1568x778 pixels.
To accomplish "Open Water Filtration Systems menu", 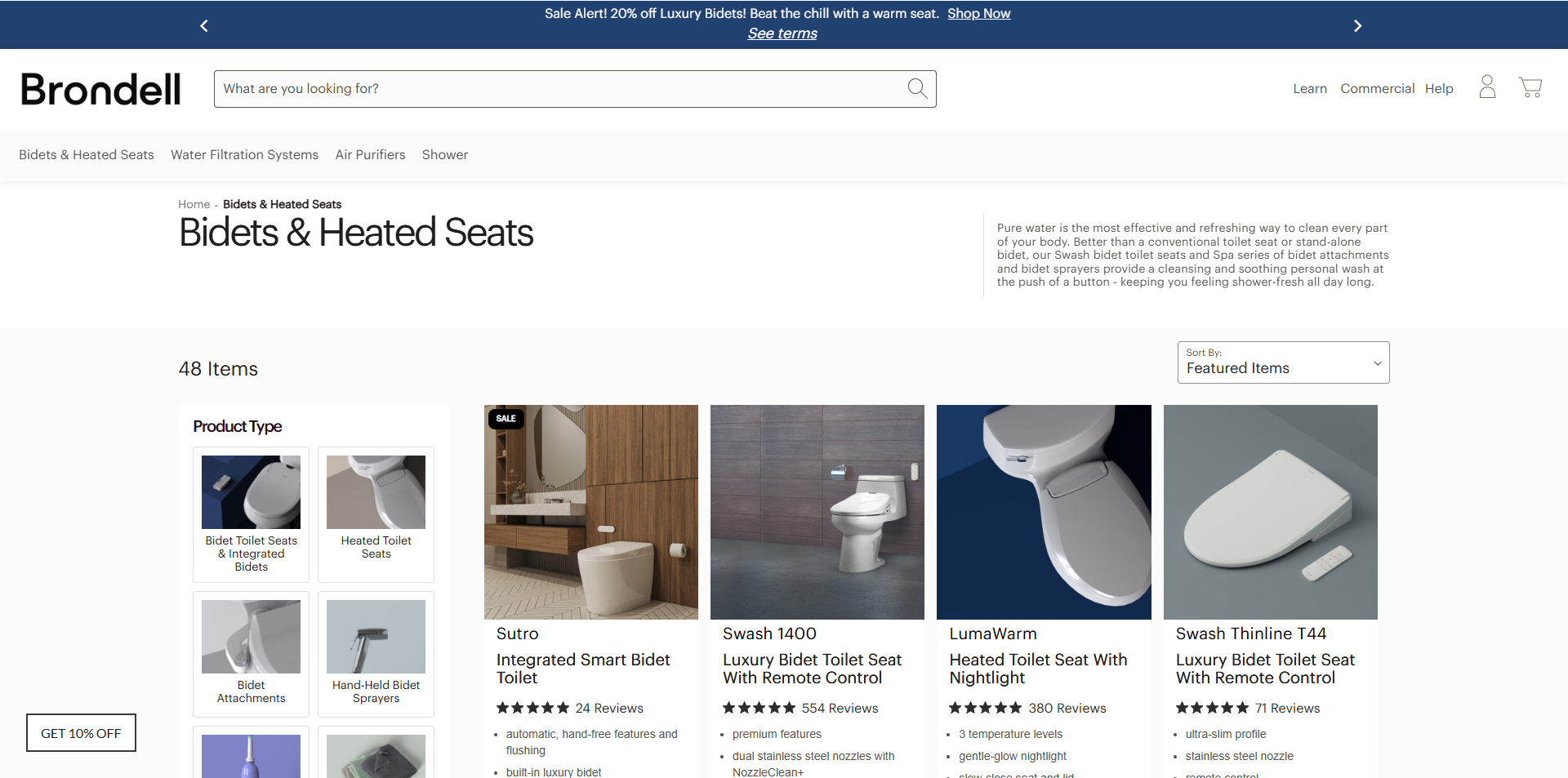I will [x=244, y=155].
